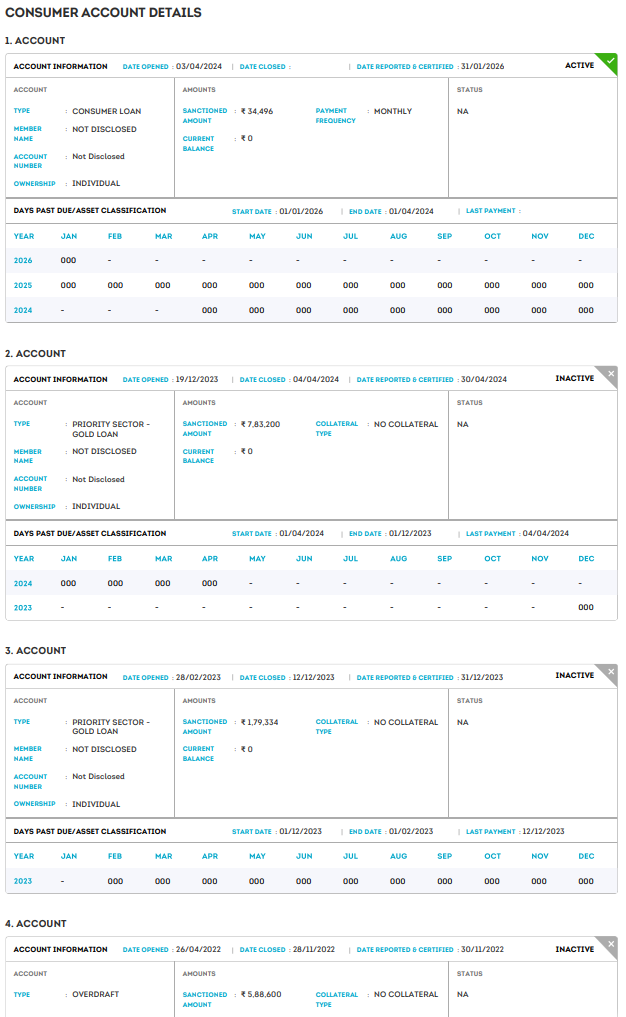Click the green checkmark badge on Account 1

(610, 62)
